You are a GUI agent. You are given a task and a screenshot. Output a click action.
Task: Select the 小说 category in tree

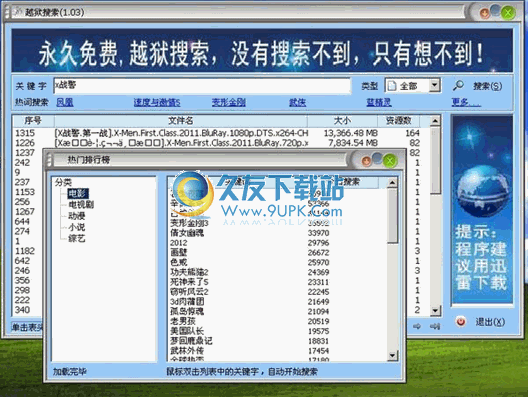pyautogui.click(x=77, y=227)
